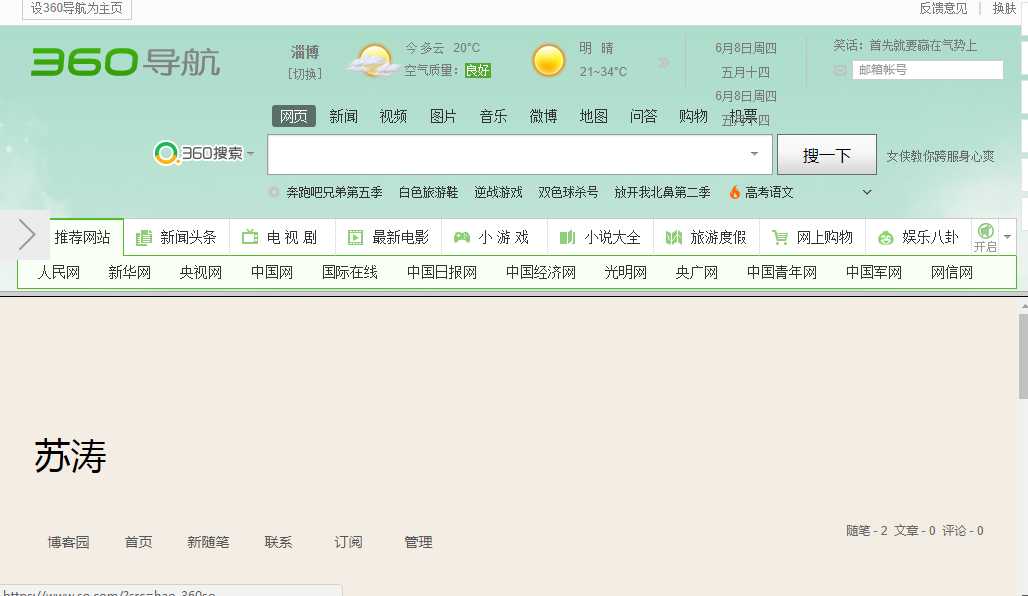
Task: Select the 视频 search tab
Action: [393, 116]
